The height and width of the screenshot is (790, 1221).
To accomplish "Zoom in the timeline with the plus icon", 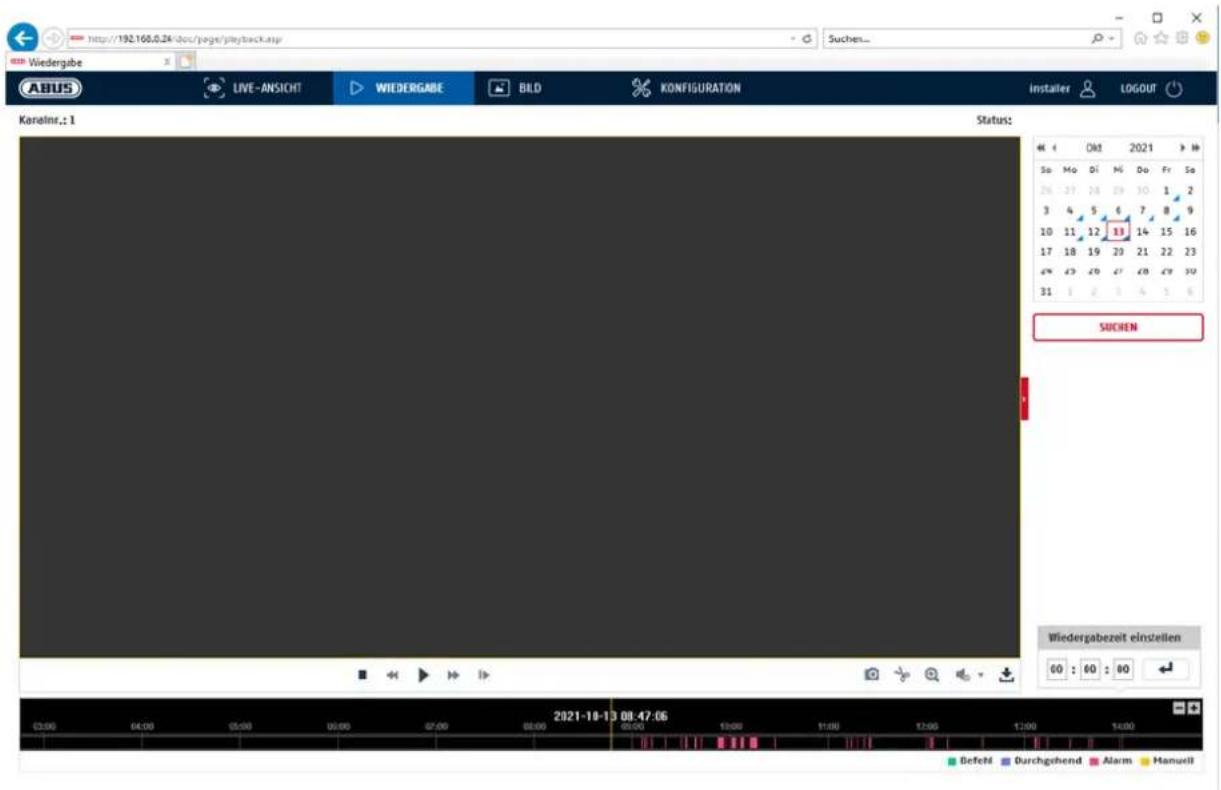I will pos(1194,707).
